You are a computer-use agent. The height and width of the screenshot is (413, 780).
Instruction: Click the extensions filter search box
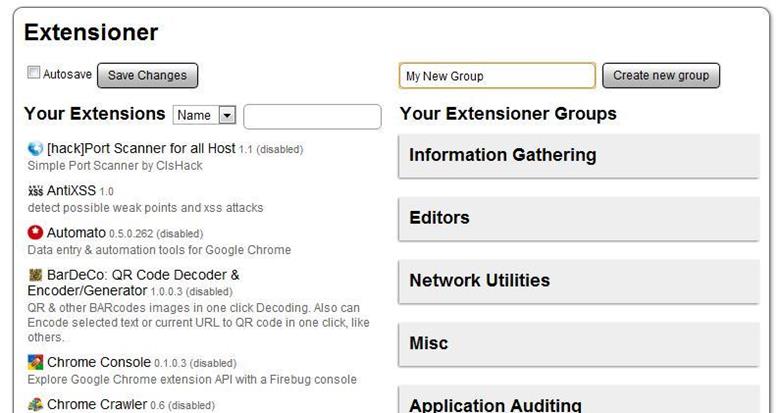[312, 116]
